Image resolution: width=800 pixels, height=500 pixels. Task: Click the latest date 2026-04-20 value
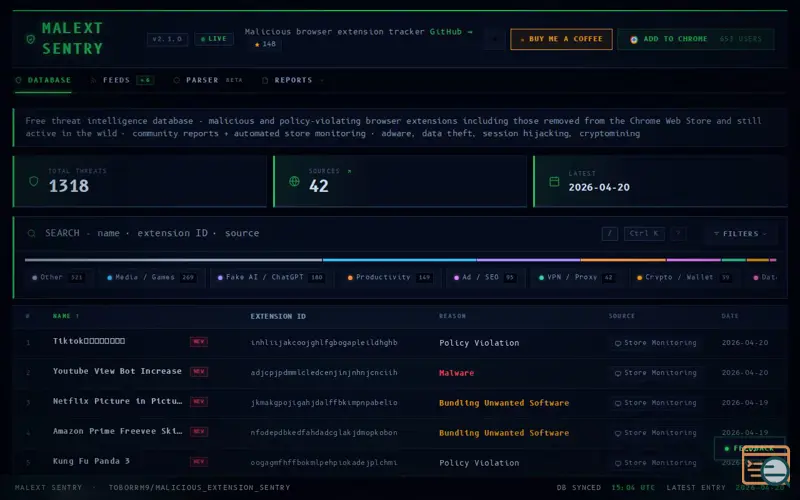(x=599, y=187)
